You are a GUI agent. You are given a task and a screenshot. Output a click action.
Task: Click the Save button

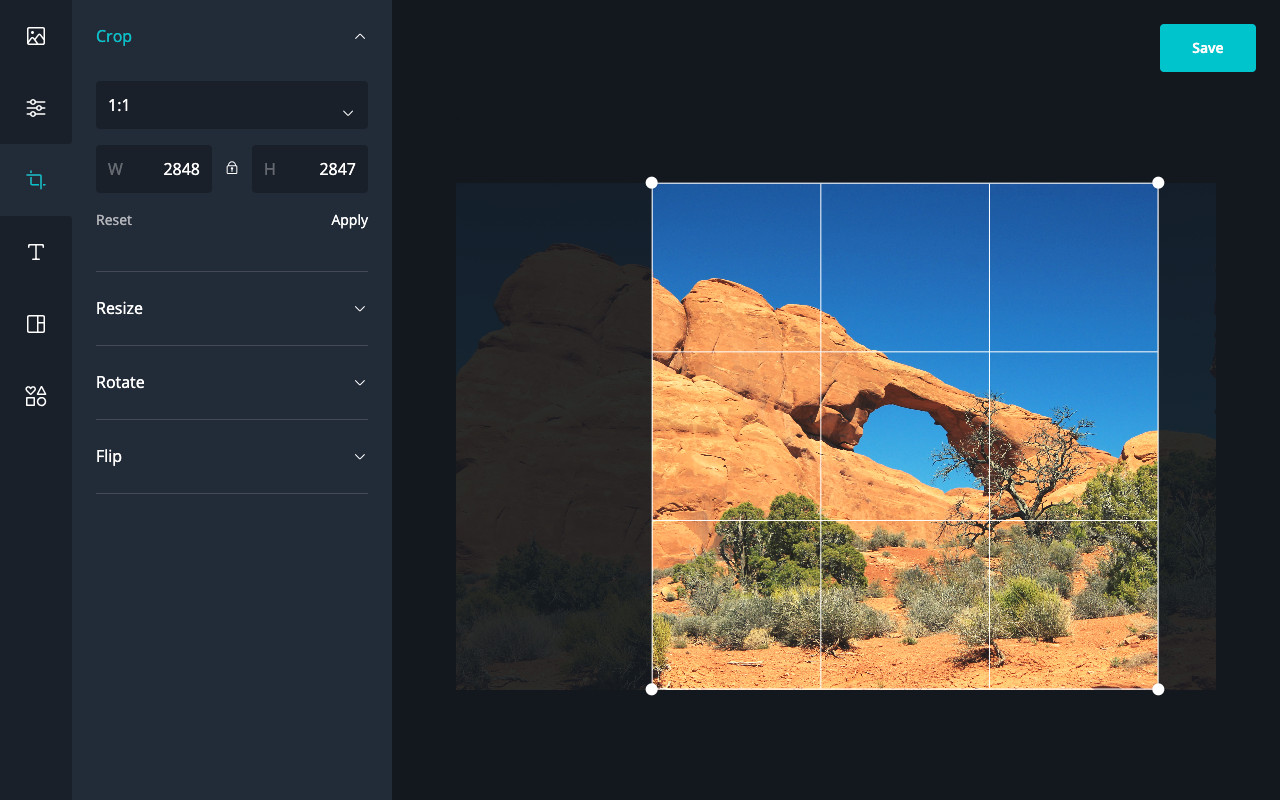point(1207,47)
